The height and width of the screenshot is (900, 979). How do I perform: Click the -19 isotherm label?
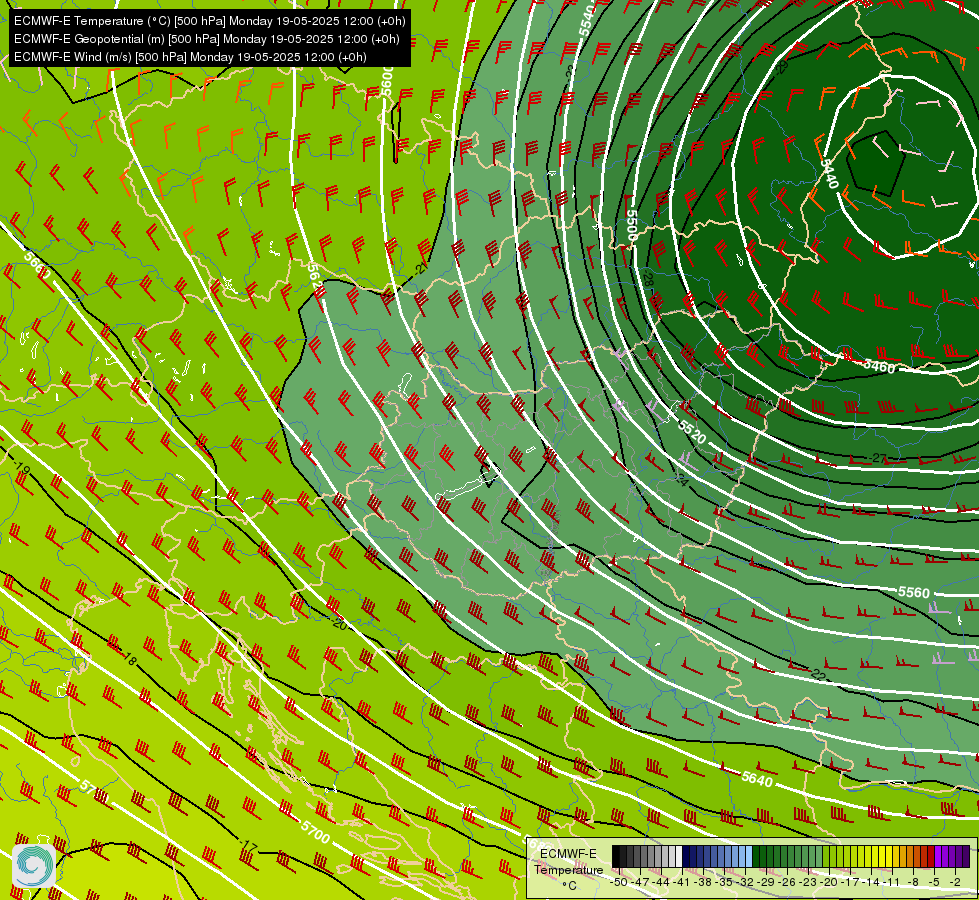click(x=21, y=467)
